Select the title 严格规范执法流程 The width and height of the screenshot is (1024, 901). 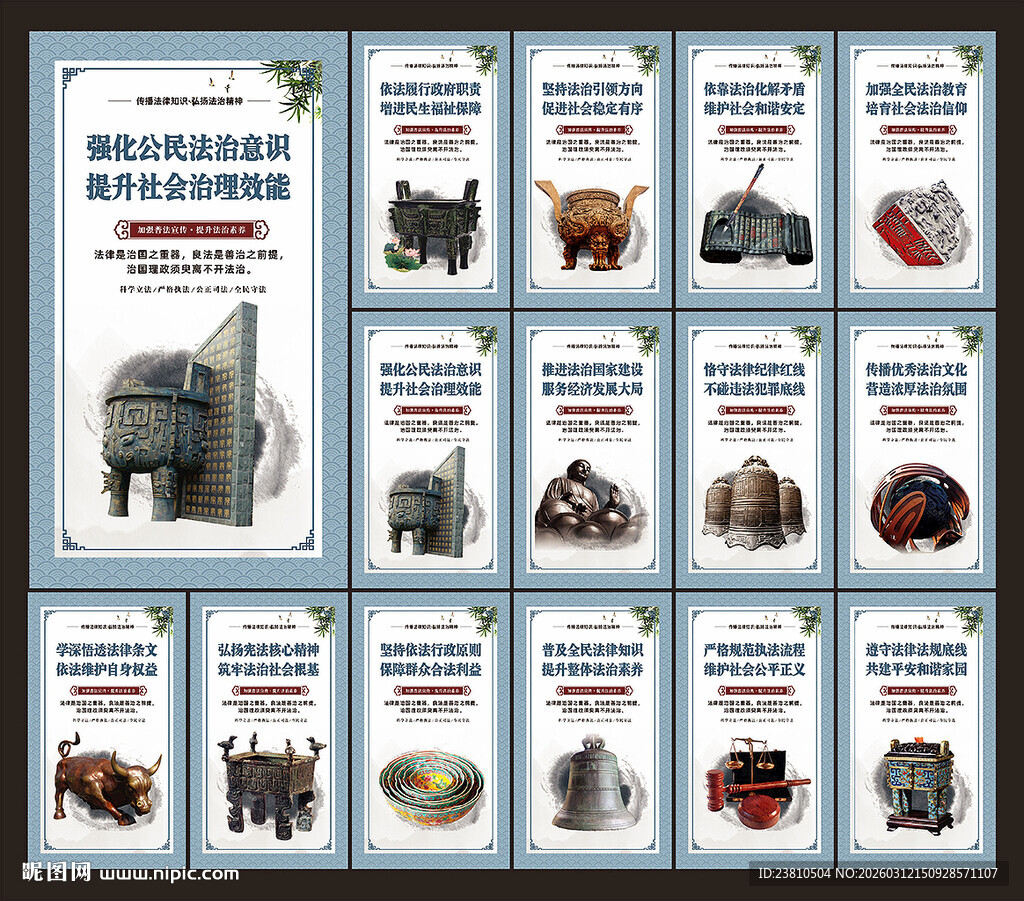click(x=755, y=650)
